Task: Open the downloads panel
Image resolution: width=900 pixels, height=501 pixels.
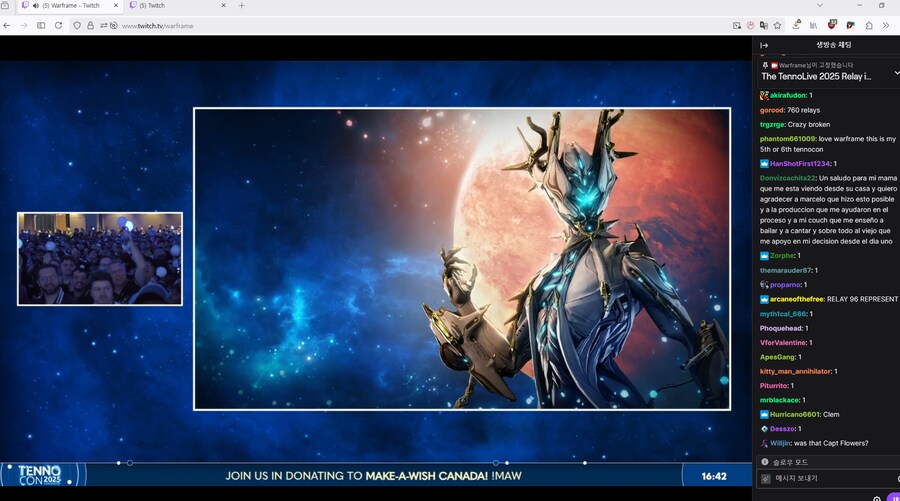Action: [796, 25]
